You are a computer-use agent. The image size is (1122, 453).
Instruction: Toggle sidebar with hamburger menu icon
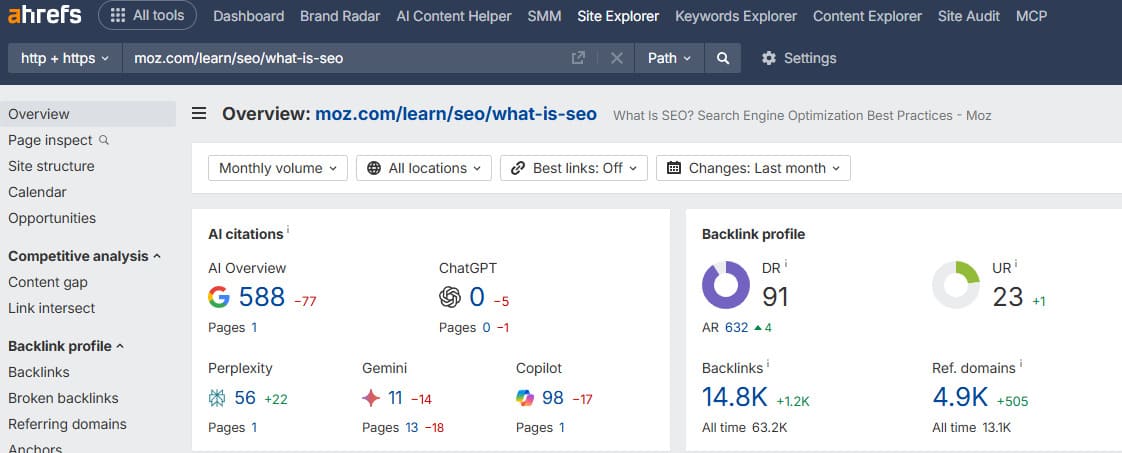click(199, 114)
